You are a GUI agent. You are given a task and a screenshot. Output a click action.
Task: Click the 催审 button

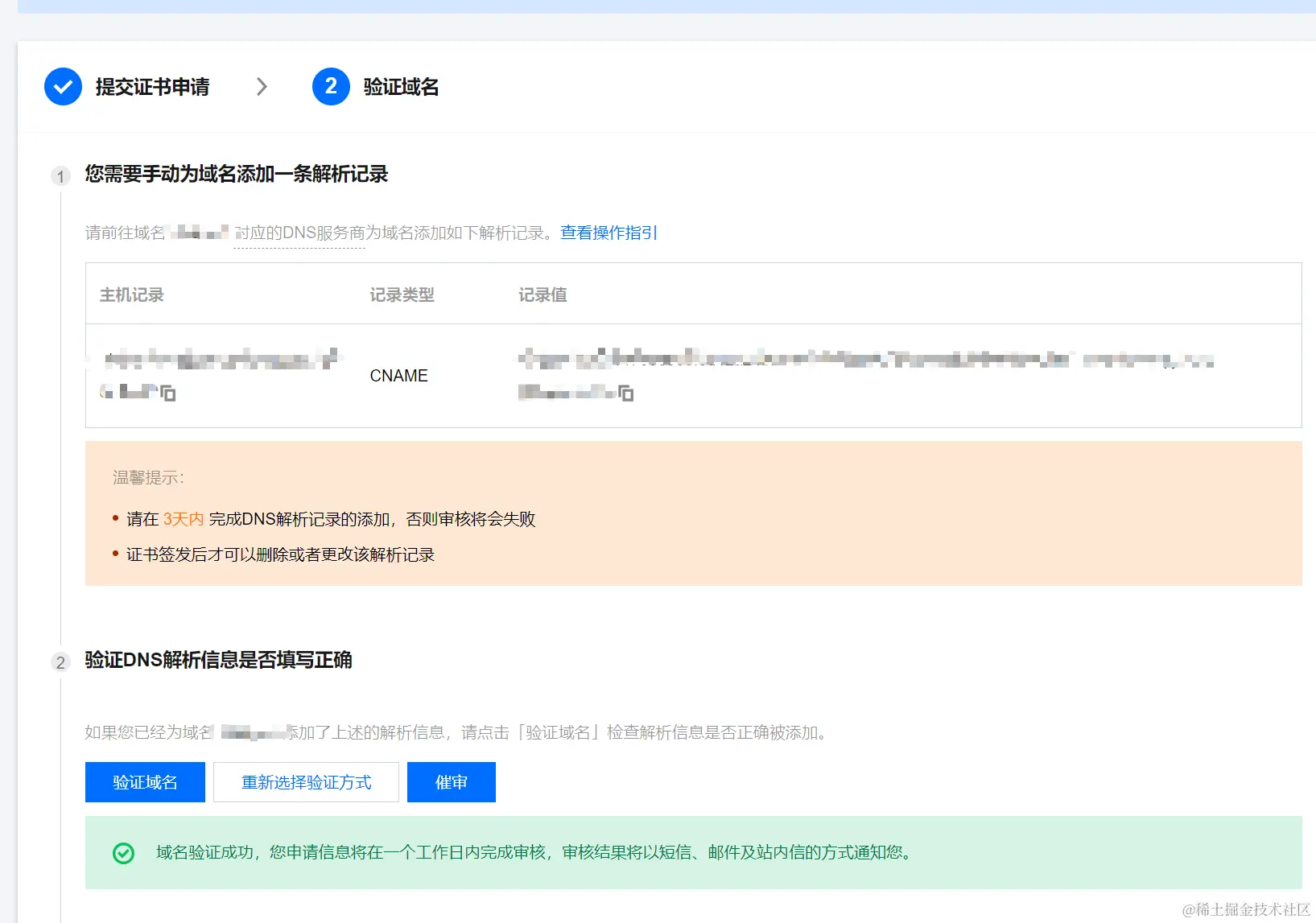[x=452, y=782]
